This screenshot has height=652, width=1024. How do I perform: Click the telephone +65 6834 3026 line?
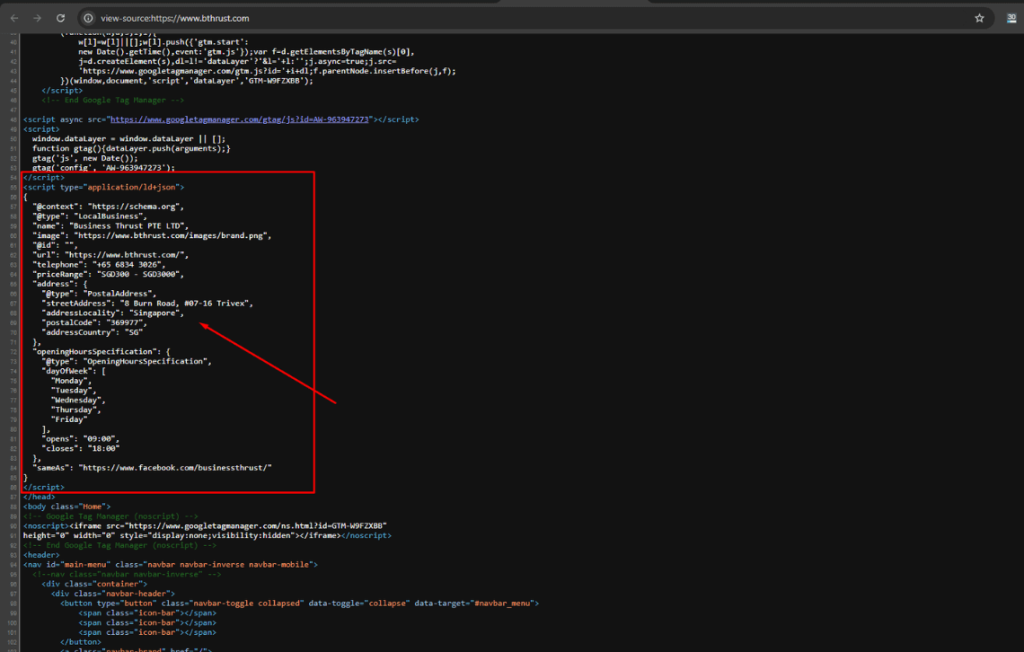pos(99,265)
